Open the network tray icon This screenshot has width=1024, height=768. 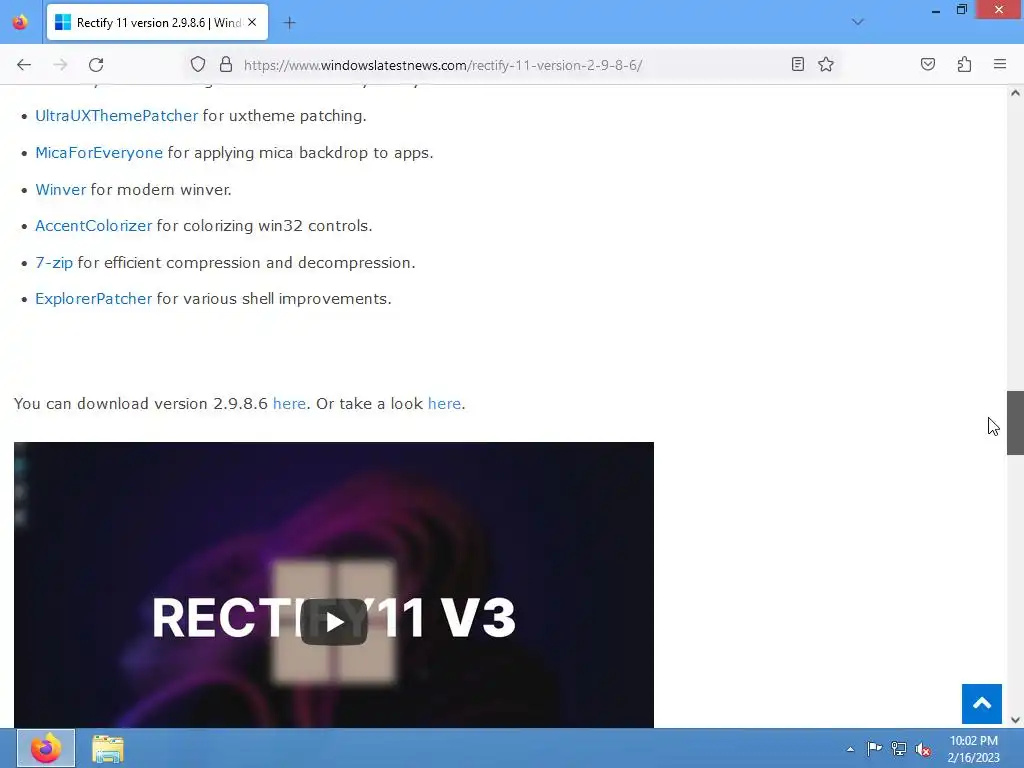coord(899,748)
